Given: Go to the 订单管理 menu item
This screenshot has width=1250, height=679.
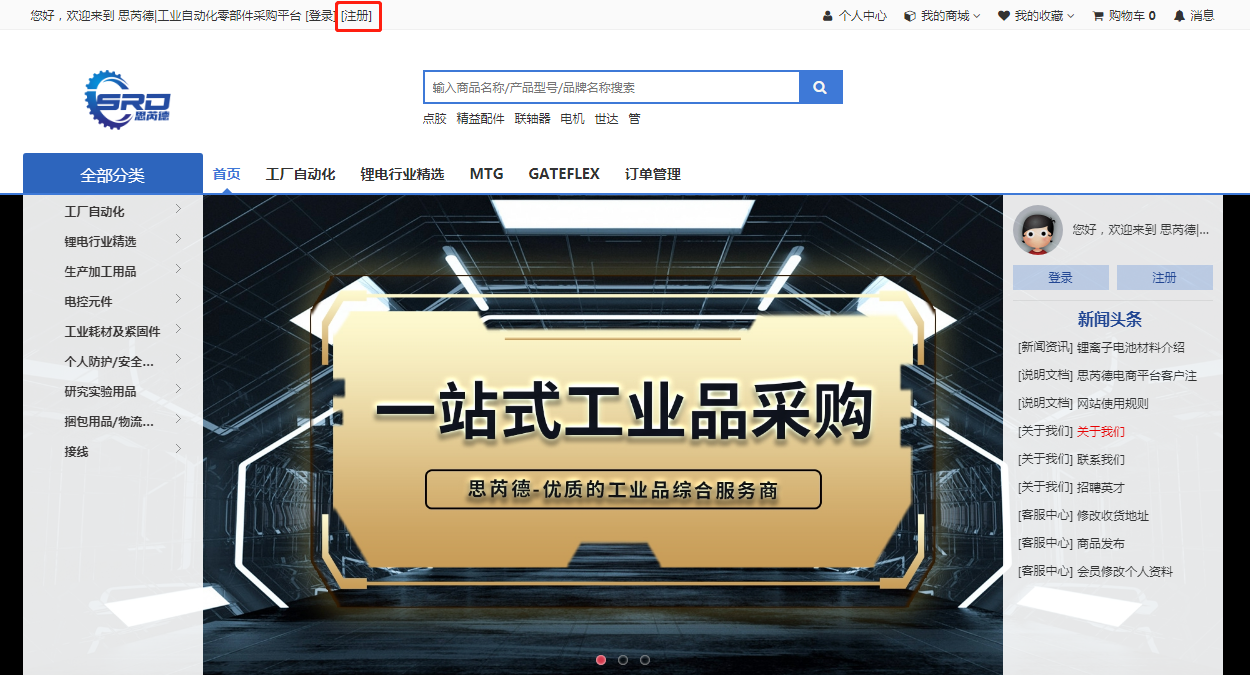Looking at the screenshot, I should pos(653,174).
